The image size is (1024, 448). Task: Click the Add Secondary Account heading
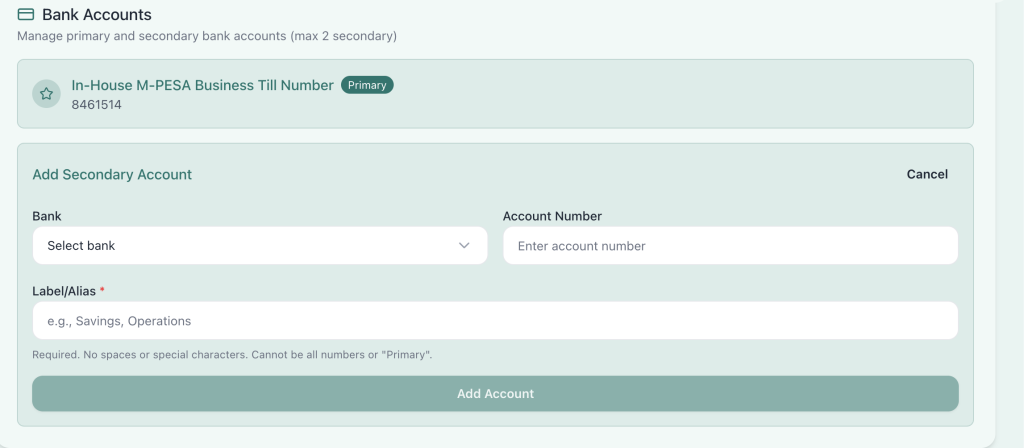tap(112, 174)
